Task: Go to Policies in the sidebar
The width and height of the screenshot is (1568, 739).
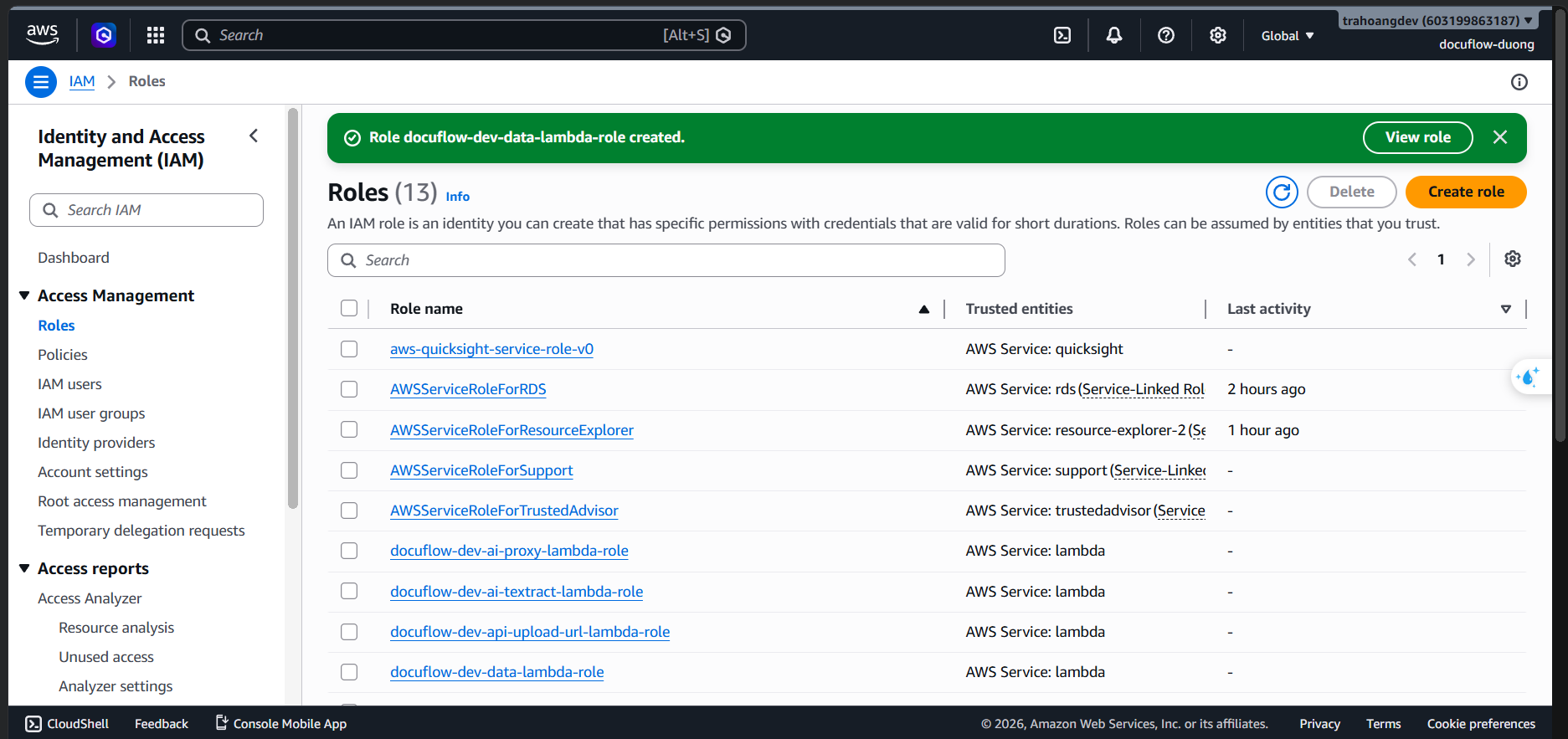Action: tap(63, 355)
